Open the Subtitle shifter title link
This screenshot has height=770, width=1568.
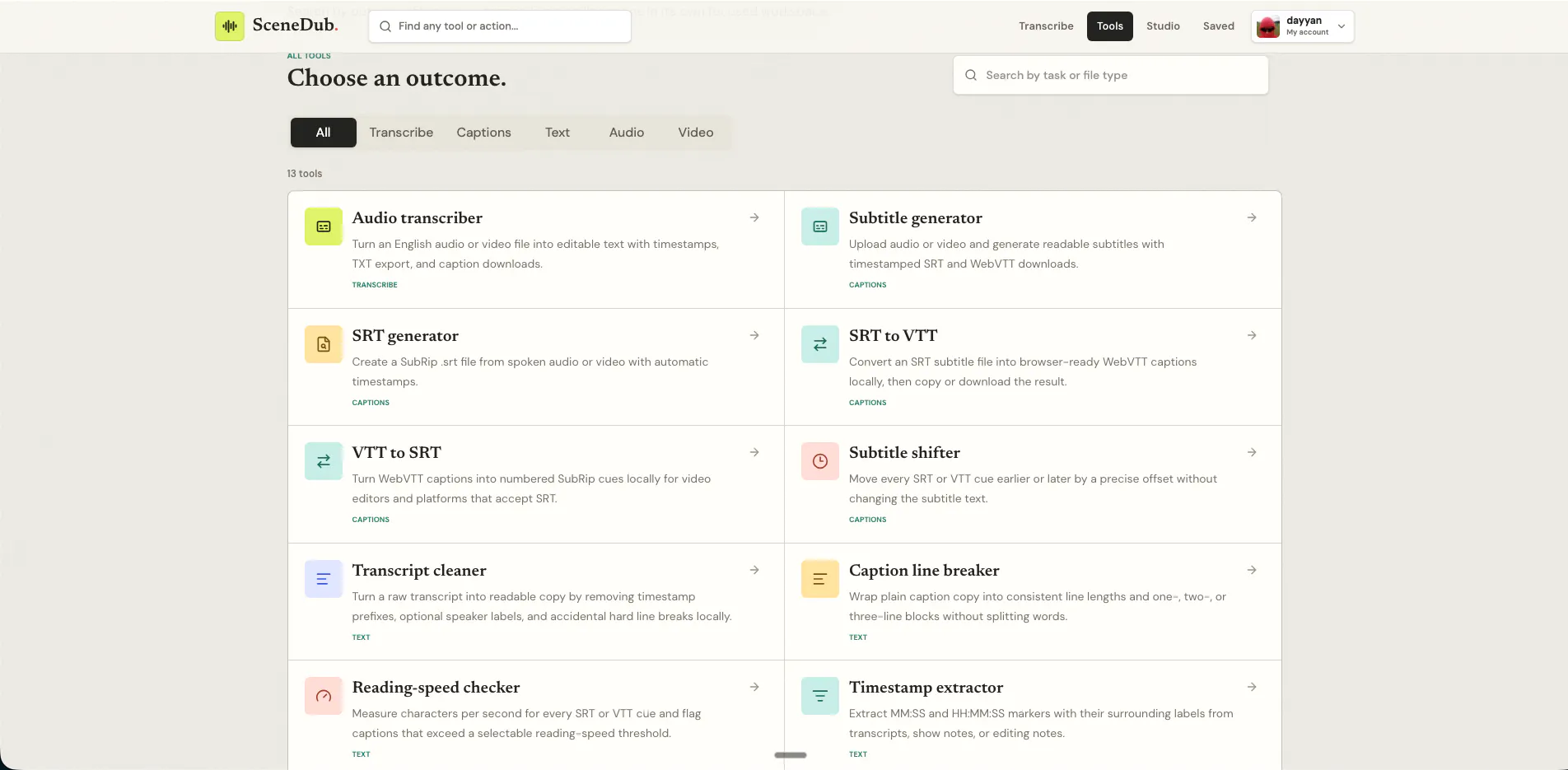904,453
